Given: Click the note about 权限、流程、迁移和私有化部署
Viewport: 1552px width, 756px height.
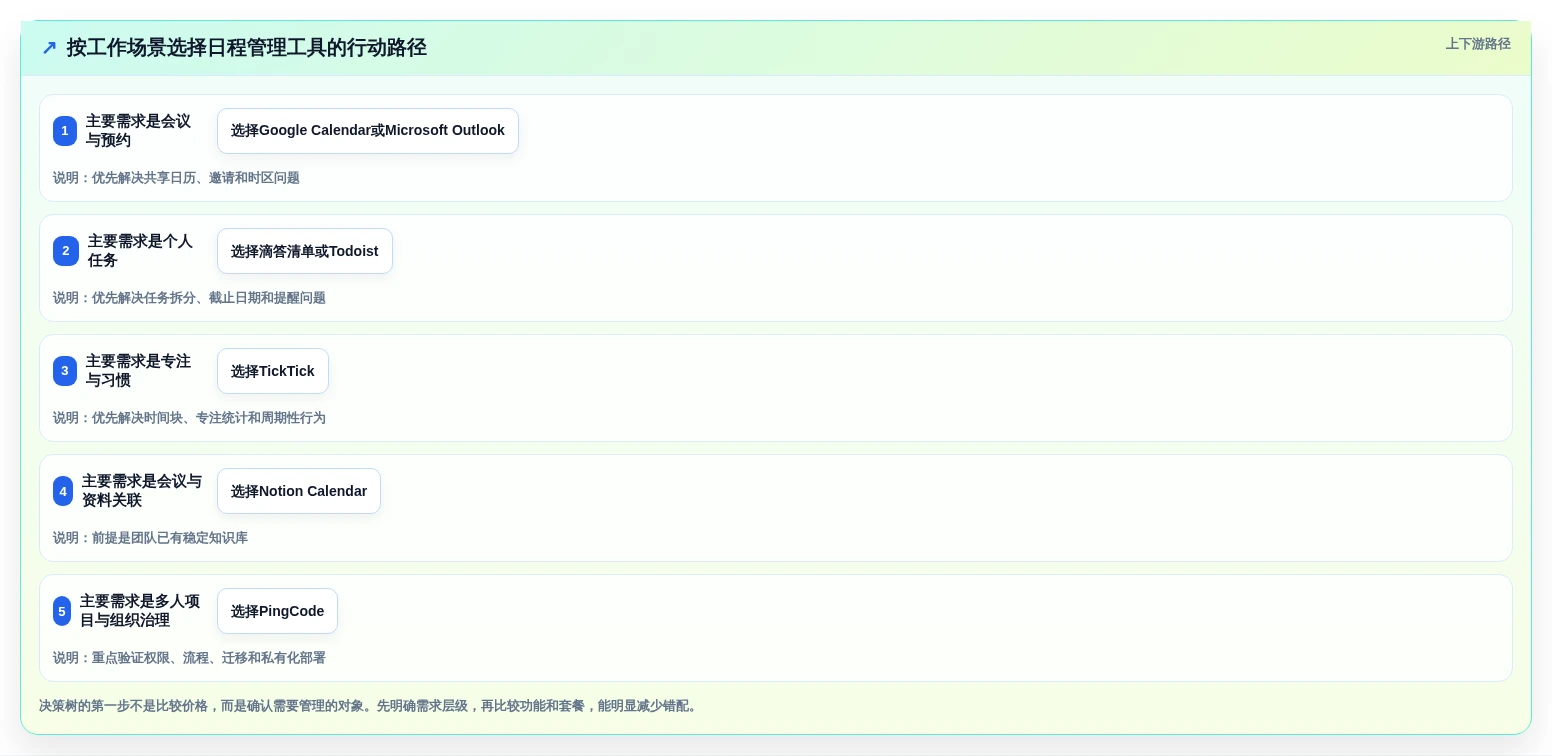Looking at the screenshot, I should (x=189, y=658).
